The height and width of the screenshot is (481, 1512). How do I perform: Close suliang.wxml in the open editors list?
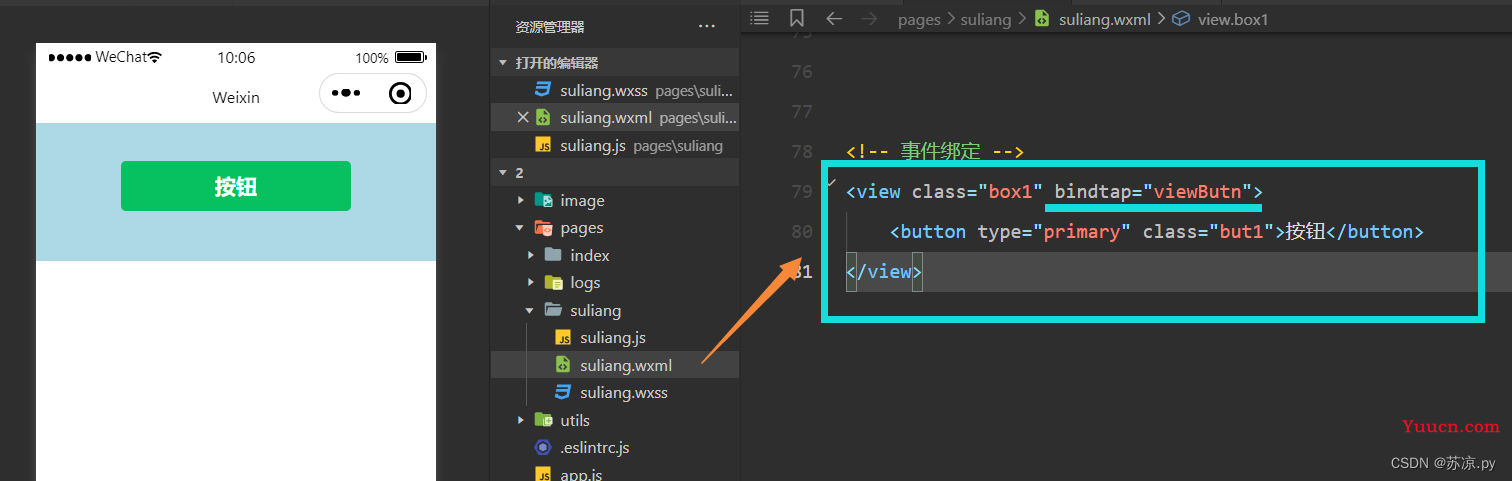coord(522,118)
